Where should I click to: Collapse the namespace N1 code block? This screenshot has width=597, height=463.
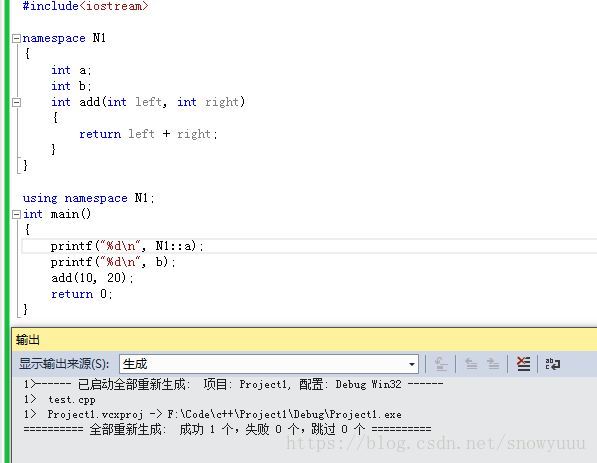pyautogui.click(x=16, y=38)
